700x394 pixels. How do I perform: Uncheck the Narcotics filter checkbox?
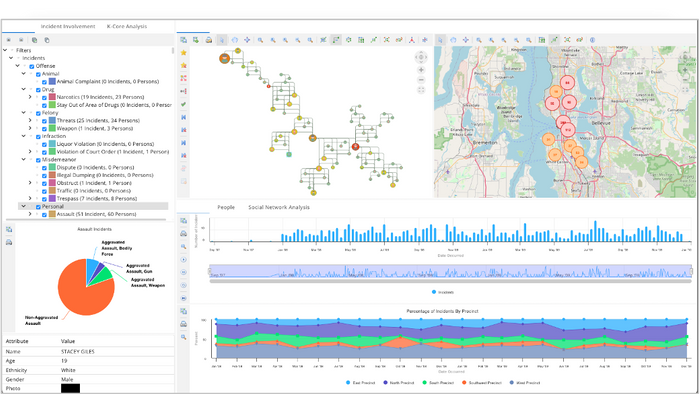44,97
